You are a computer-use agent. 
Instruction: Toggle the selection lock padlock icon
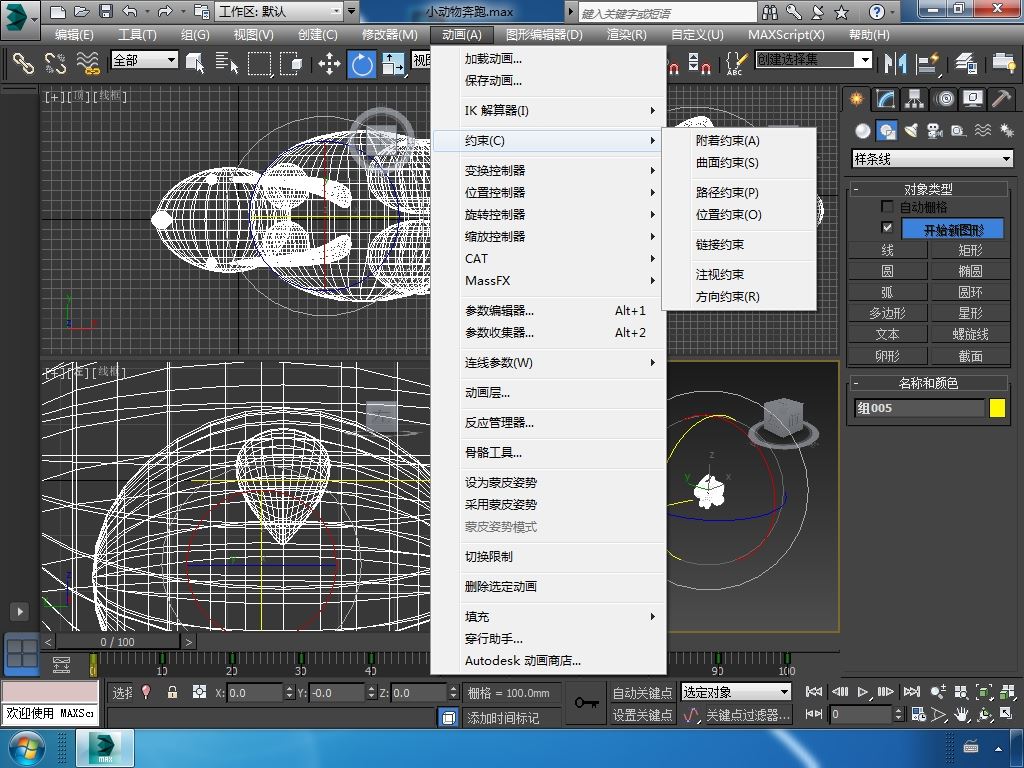pos(172,692)
